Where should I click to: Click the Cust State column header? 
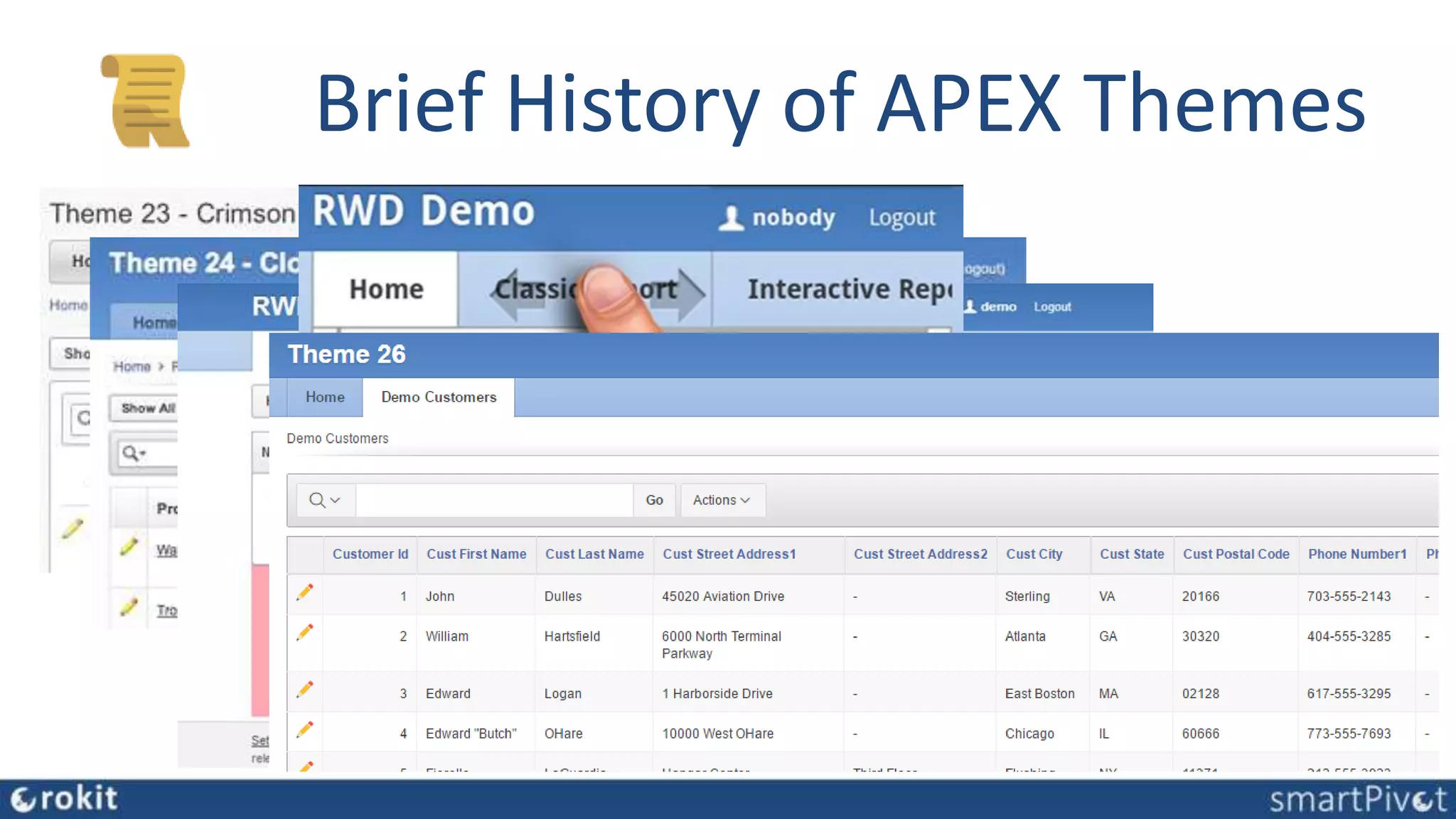click(1132, 555)
